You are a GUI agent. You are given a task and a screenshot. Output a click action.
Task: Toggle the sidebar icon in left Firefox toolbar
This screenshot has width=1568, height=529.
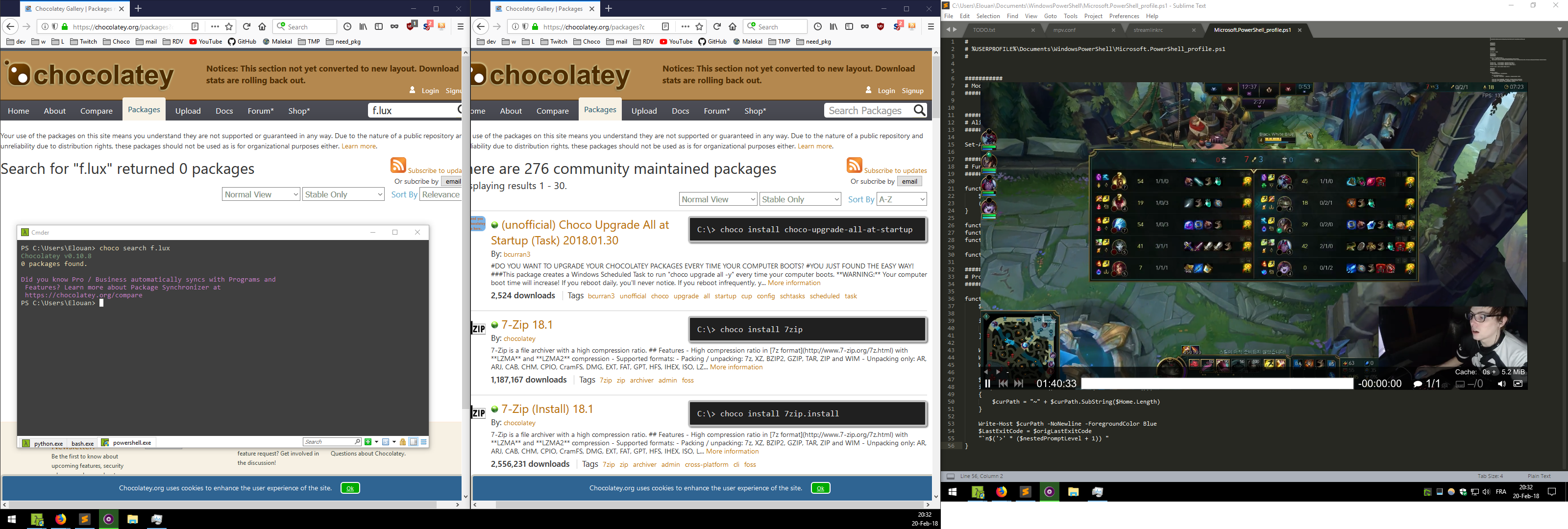click(379, 27)
